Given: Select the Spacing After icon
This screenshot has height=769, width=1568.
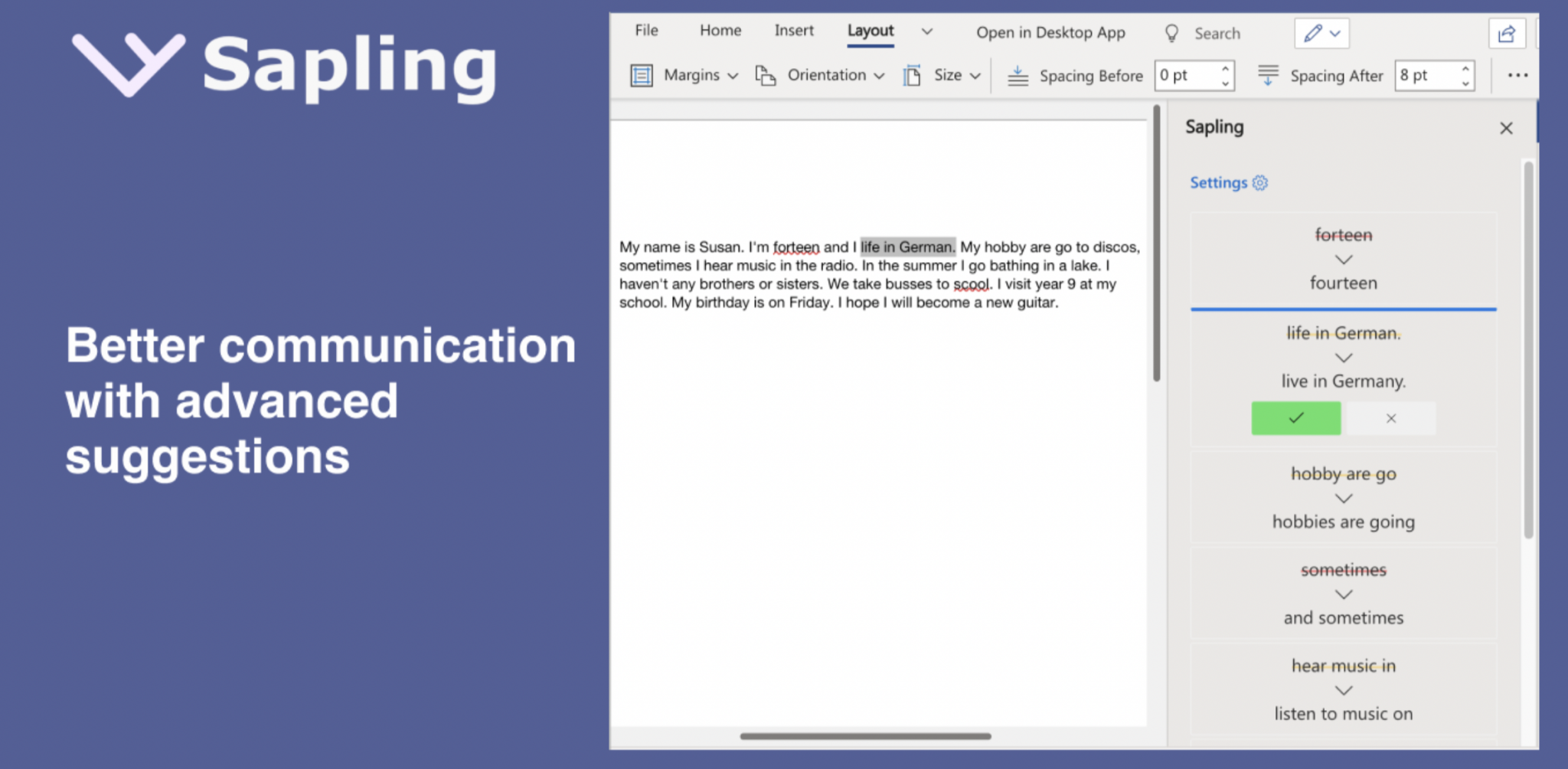Looking at the screenshot, I should (1269, 75).
